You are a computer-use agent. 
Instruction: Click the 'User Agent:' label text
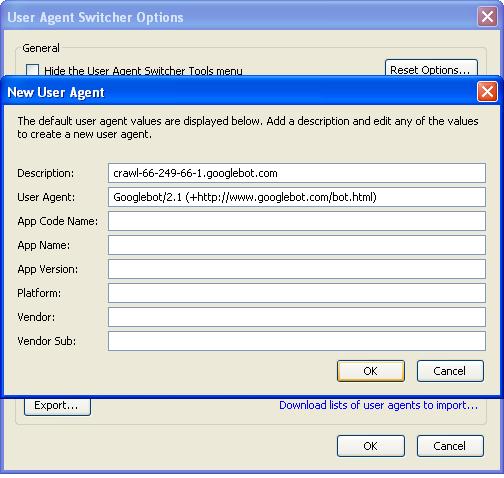(46, 197)
